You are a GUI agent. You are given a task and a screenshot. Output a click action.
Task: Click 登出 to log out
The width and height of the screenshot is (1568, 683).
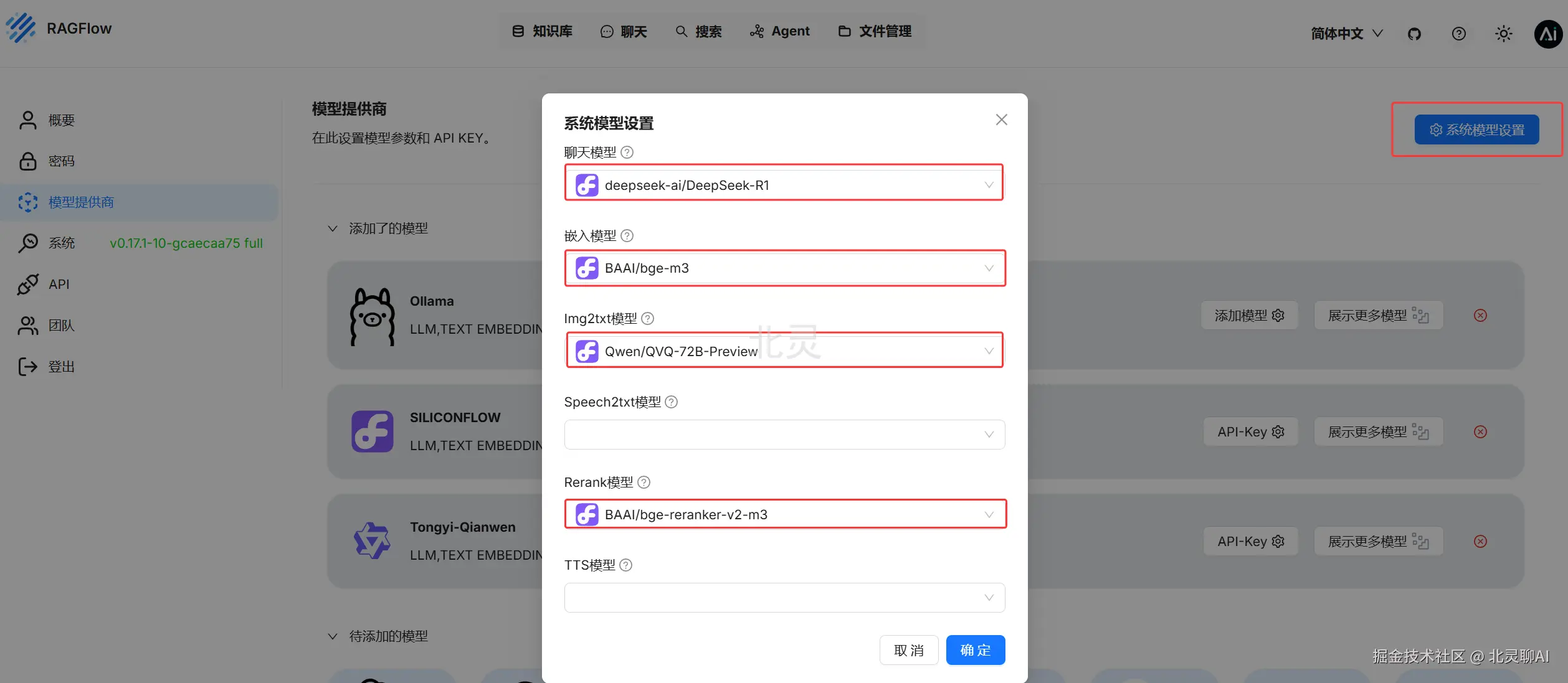coord(139,366)
